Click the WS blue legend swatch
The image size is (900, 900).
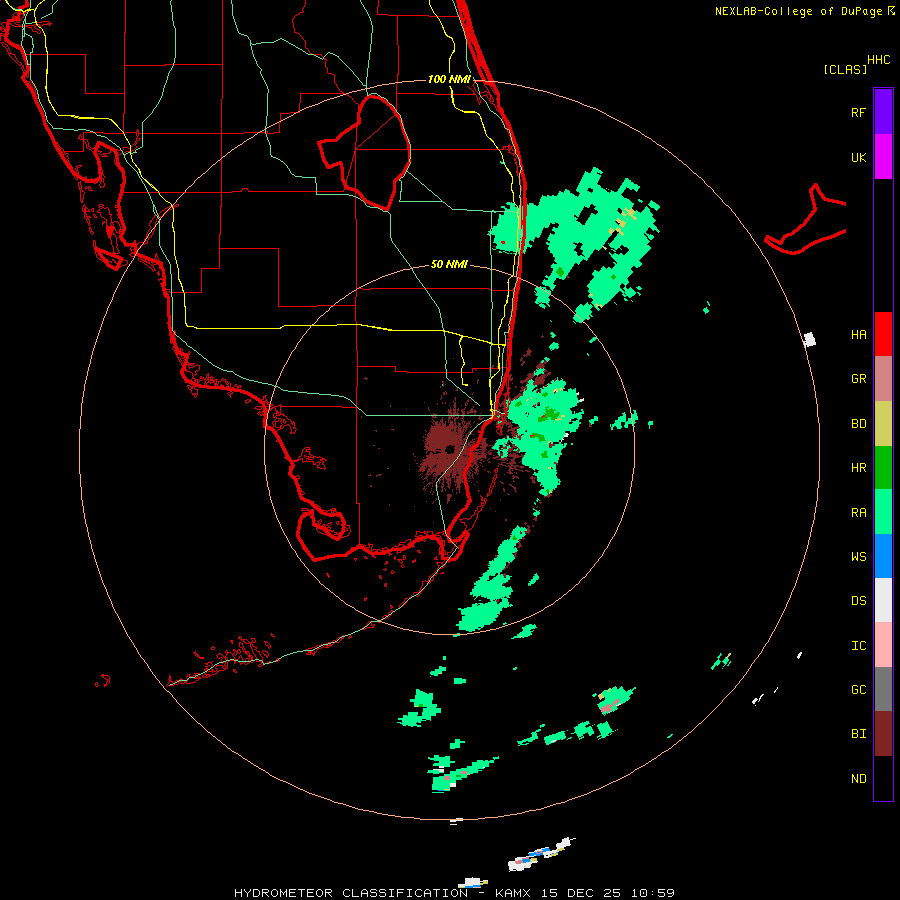tap(883, 556)
